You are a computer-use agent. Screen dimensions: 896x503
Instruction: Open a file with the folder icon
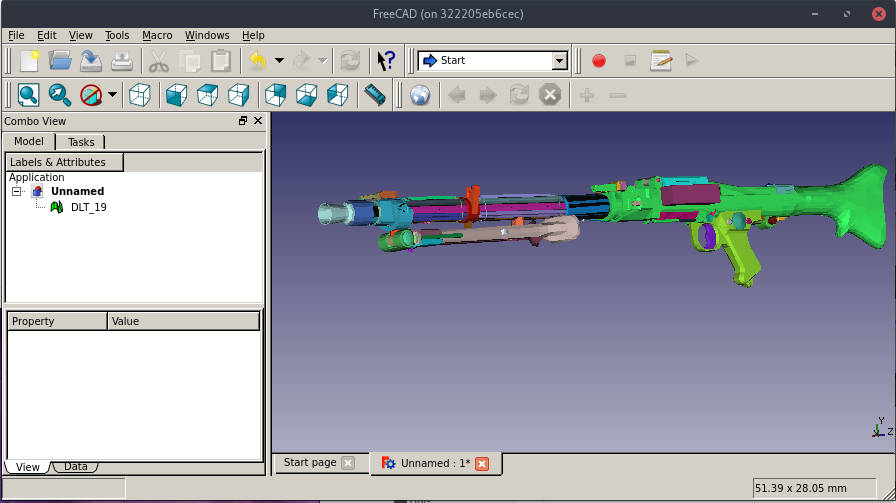click(60, 61)
